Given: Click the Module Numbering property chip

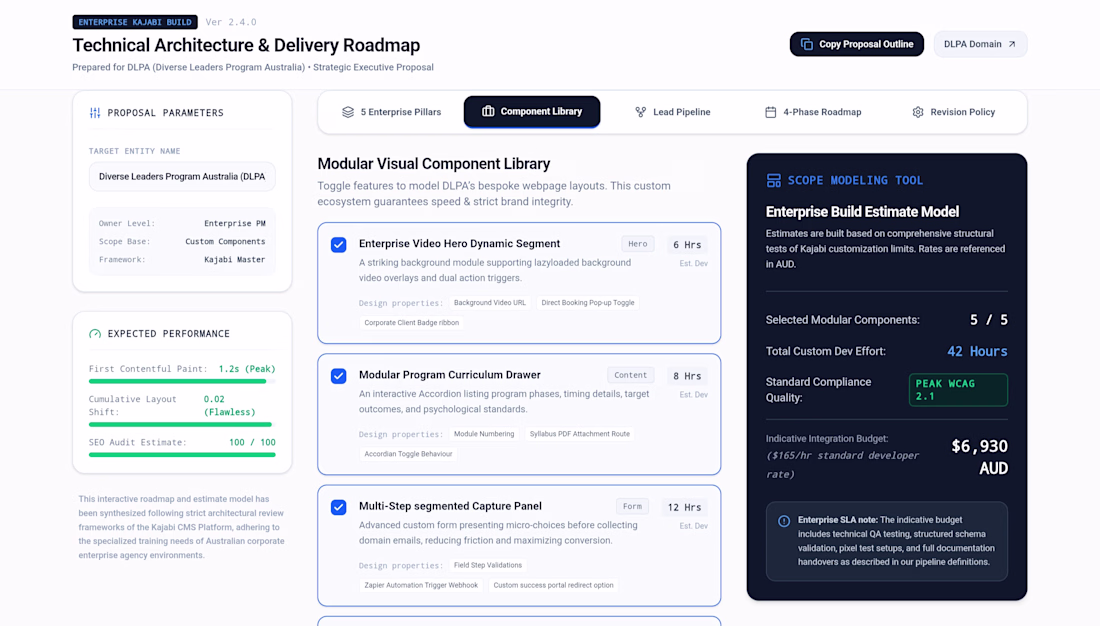Looking at the screenshot, I should 484,434.
